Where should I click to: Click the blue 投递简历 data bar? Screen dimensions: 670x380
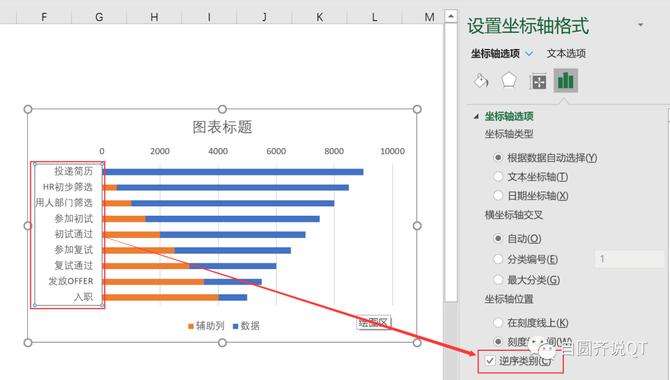[233, 172]
